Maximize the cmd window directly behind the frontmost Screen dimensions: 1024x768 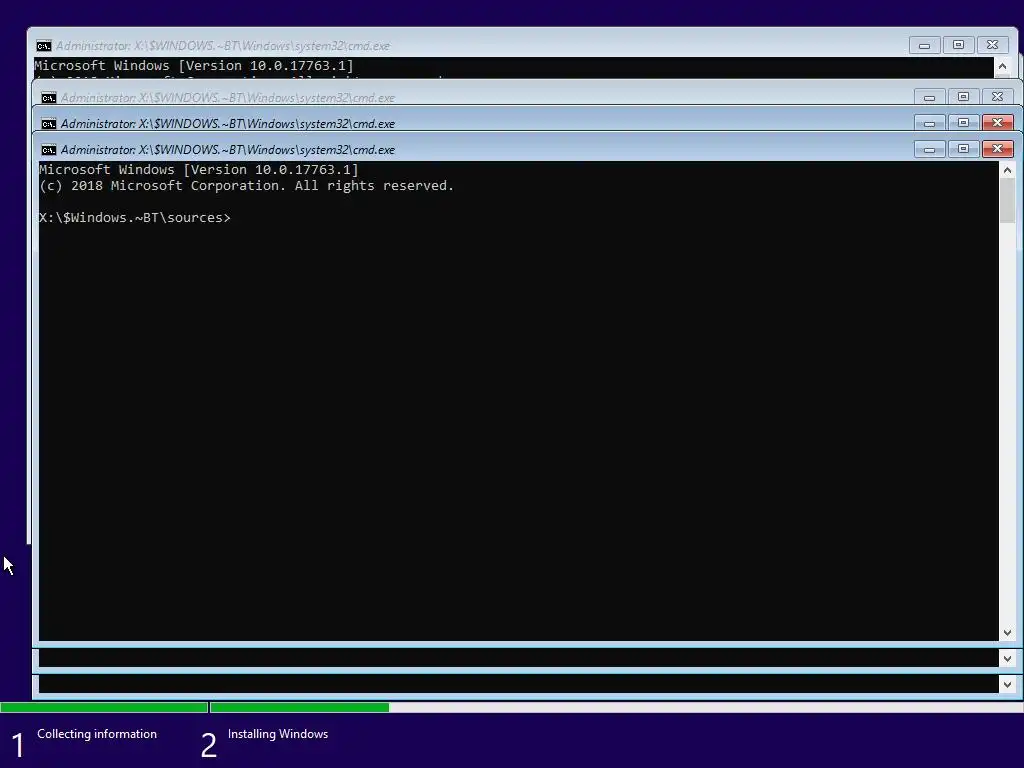963,123
